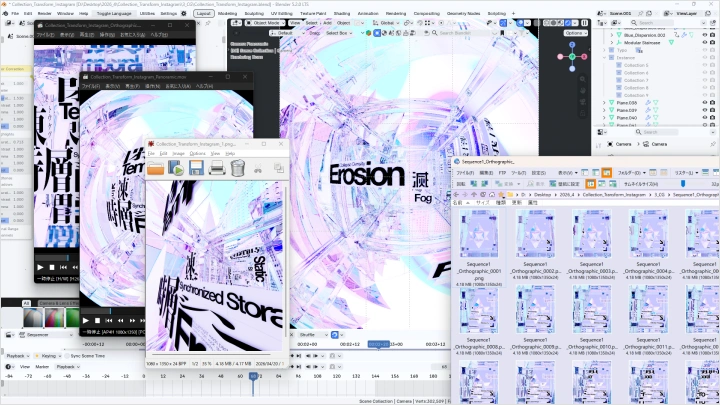Click the back arrow in file manager navigation

coord(456,195)
